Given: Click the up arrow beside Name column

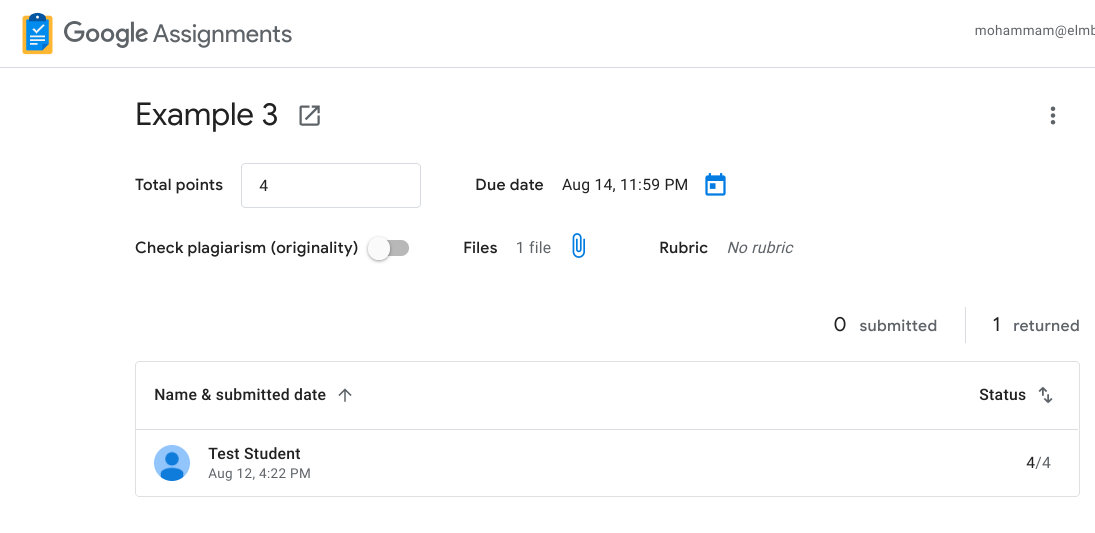Looking at the screenshot, I should (345, 395).
